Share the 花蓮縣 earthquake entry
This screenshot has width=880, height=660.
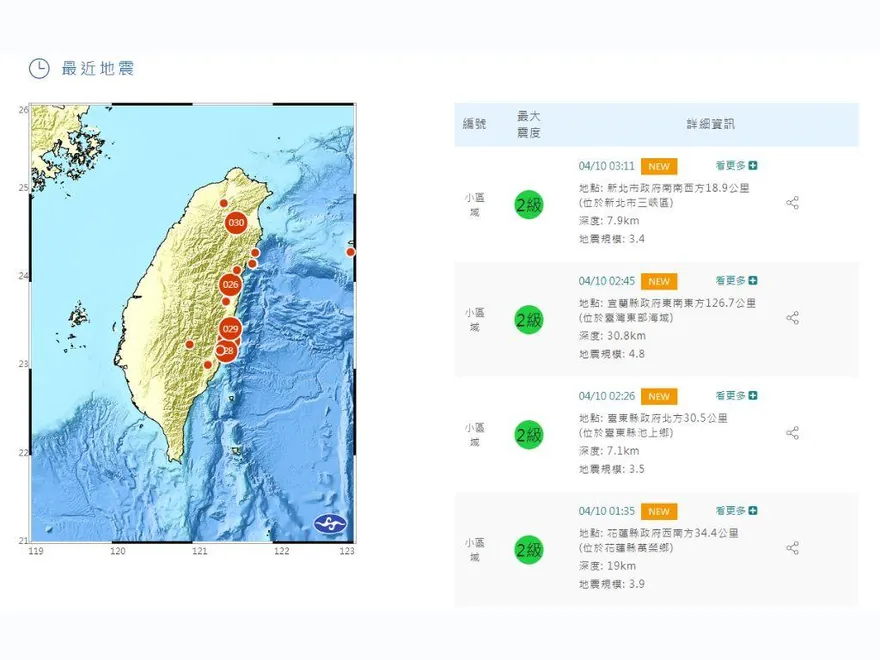click(x=792, y=548)
